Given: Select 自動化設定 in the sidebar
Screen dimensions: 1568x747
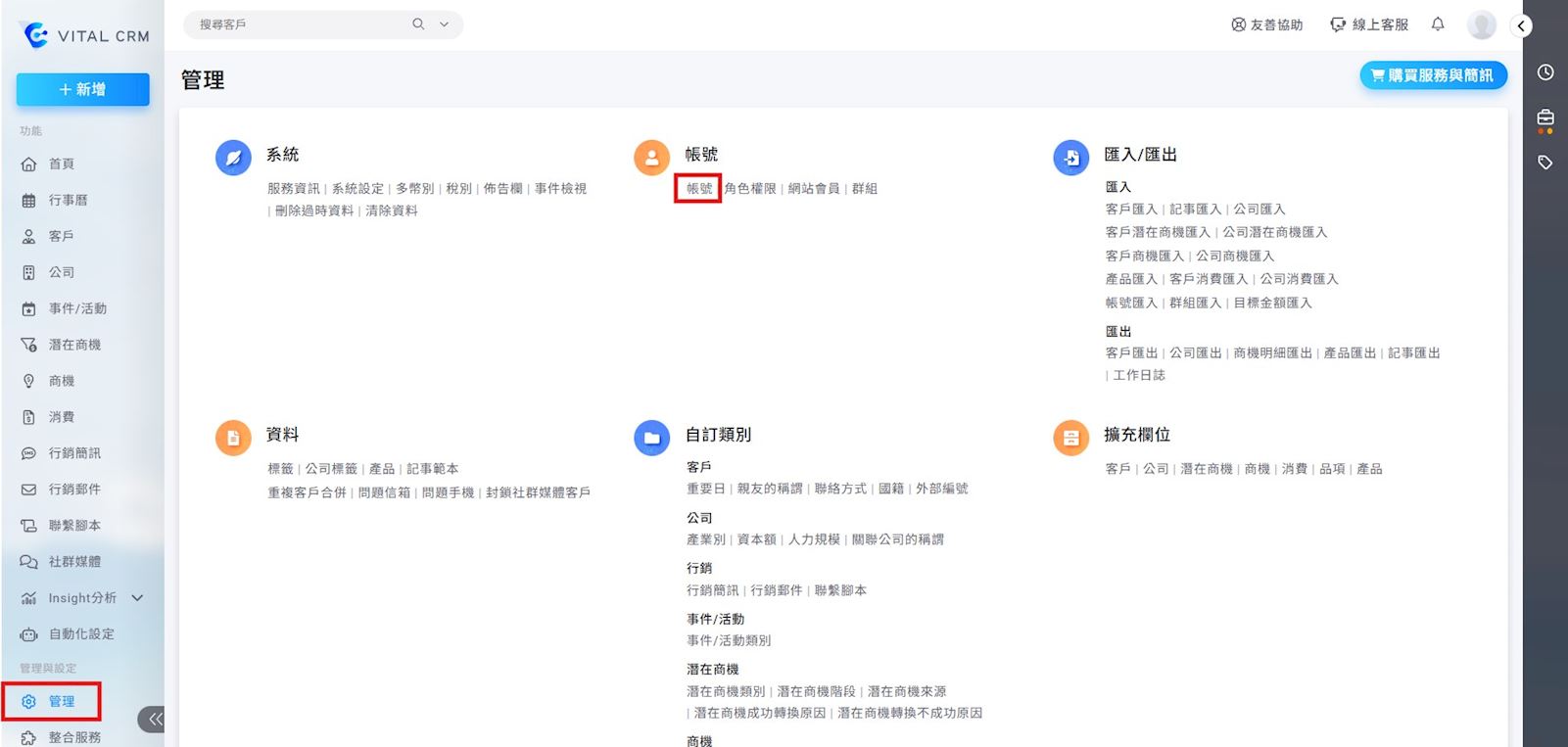Looking at the screenshot, I should [81, 634].
